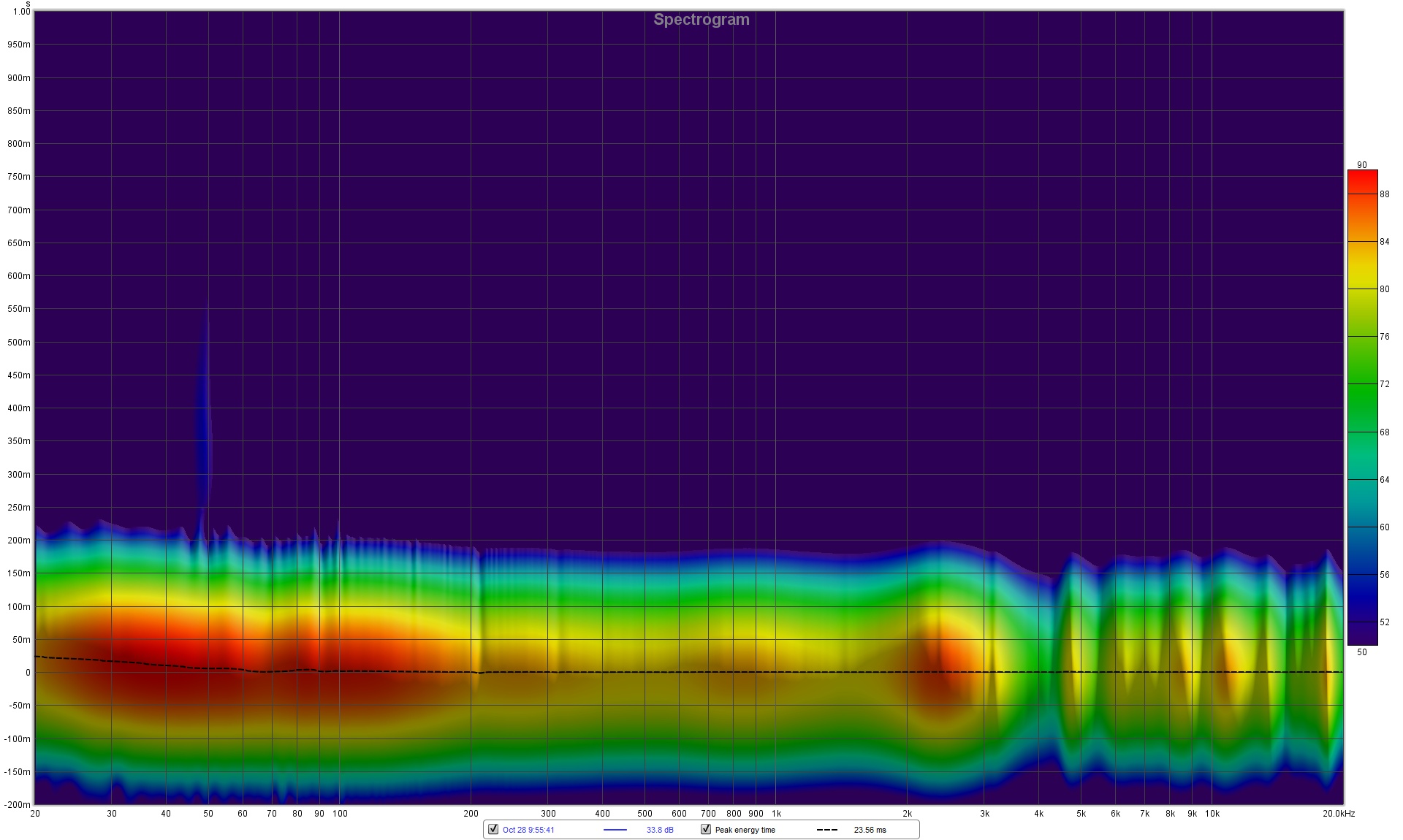Toggle the Peak energy time checkbox

[706, 829]
